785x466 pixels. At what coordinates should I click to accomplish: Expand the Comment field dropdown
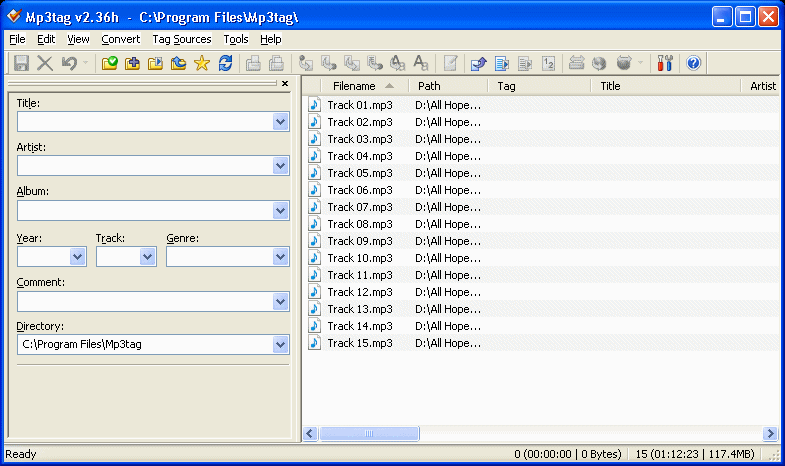tap(281, 302)
